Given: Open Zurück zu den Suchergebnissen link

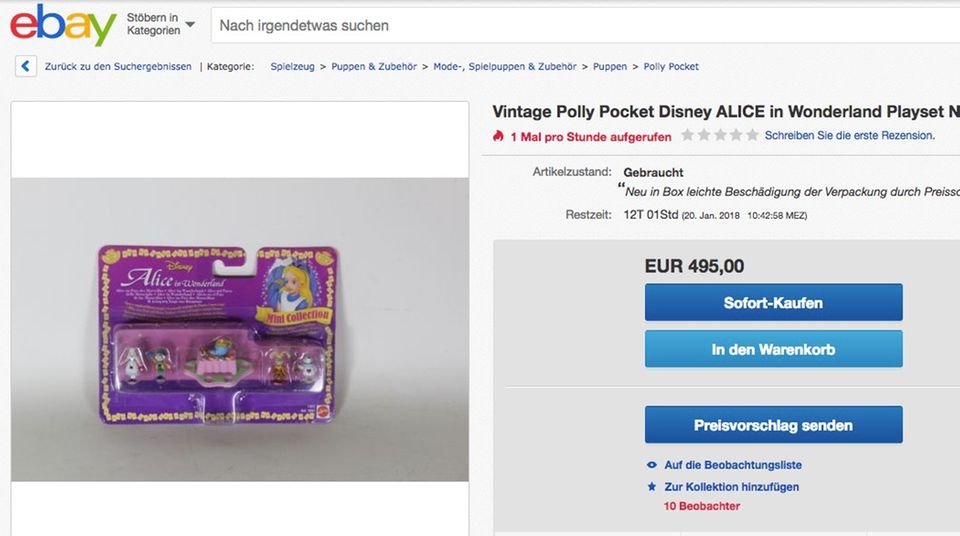Looking at the screenshot, I should tap(118, 67).
